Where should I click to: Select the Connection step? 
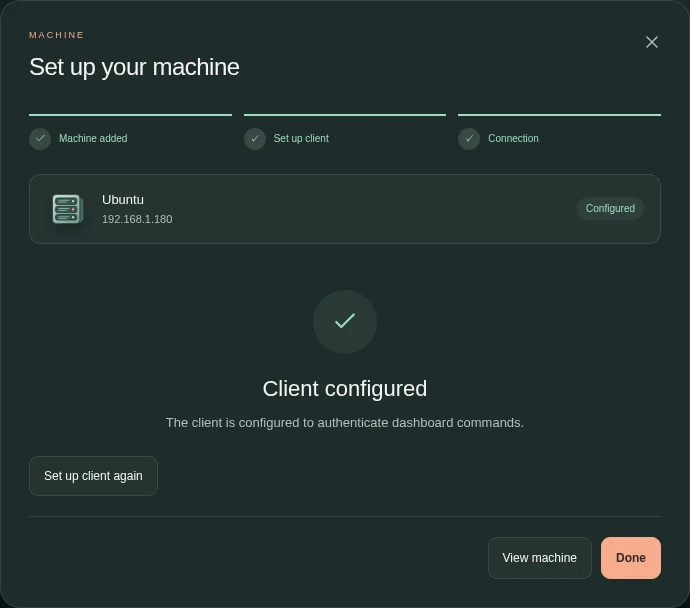pyautogui.click(x=499, y=139)
